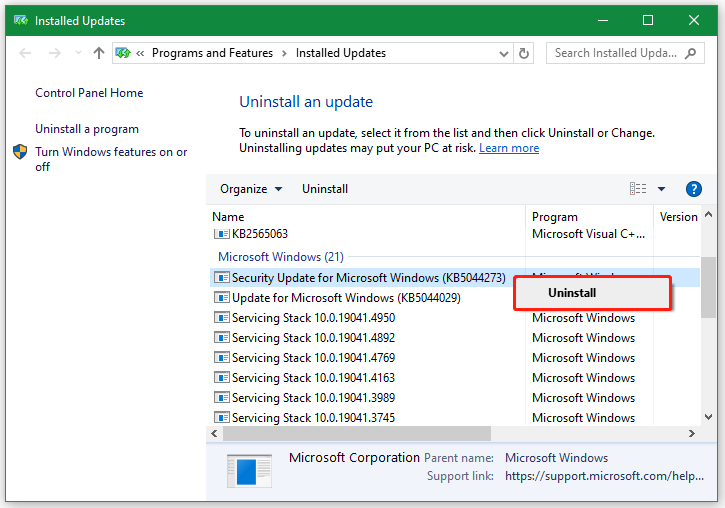
Task: Click the KB2565063 update icon
Action: pyautogui.click(x=222, y=234)
